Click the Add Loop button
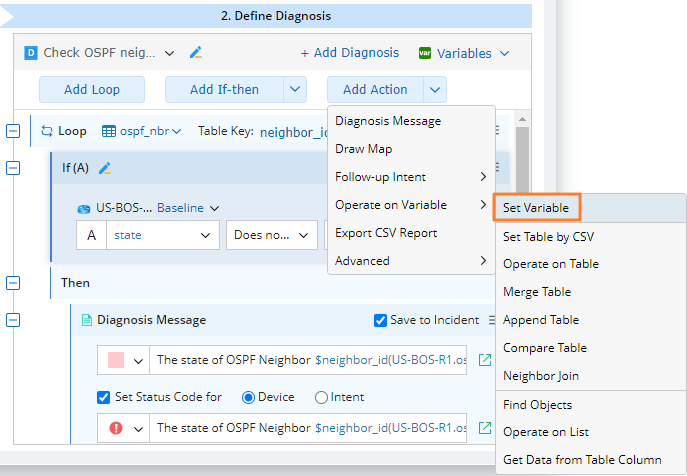Screen dimensions: 687x476 (x=92, y=89)
